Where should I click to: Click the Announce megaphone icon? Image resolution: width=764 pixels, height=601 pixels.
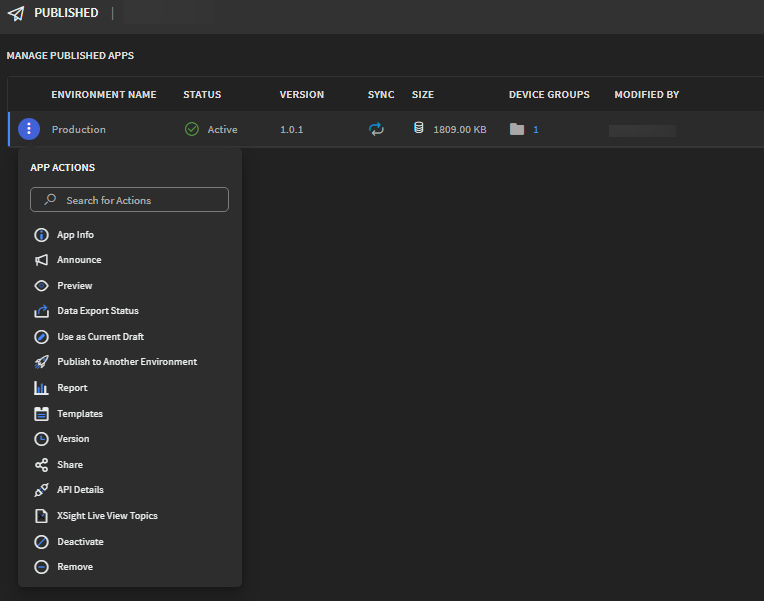pos(41,260)
